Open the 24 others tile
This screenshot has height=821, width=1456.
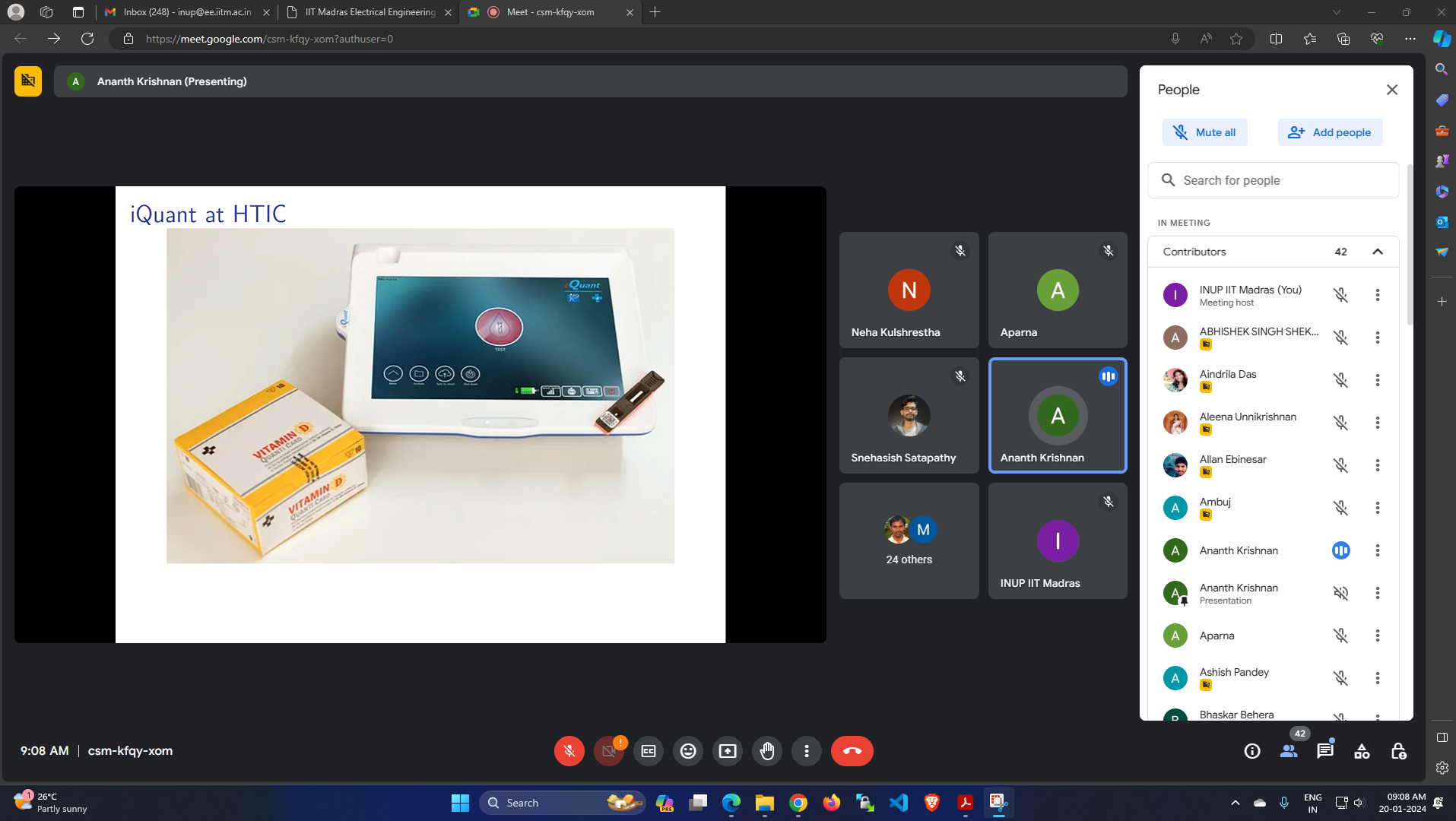(x=909, y=541)
